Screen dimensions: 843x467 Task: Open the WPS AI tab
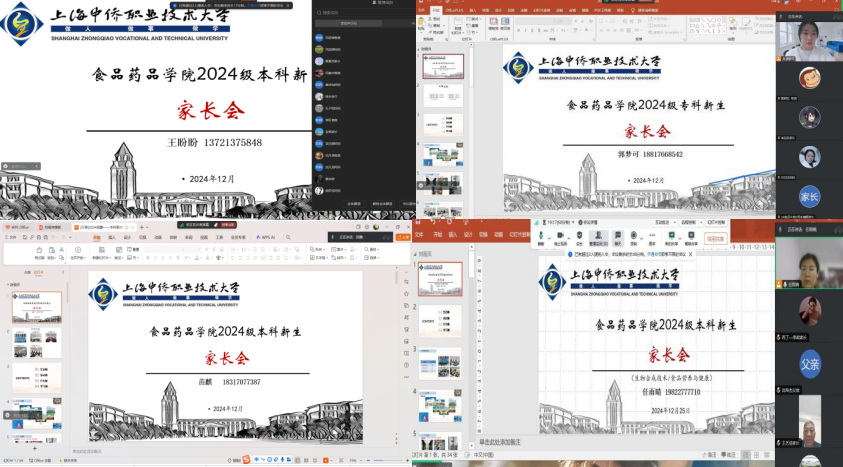(266, 238)
